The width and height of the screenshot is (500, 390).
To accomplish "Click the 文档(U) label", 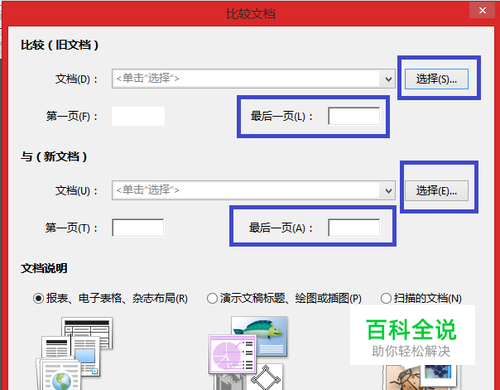I will [76, 191].
